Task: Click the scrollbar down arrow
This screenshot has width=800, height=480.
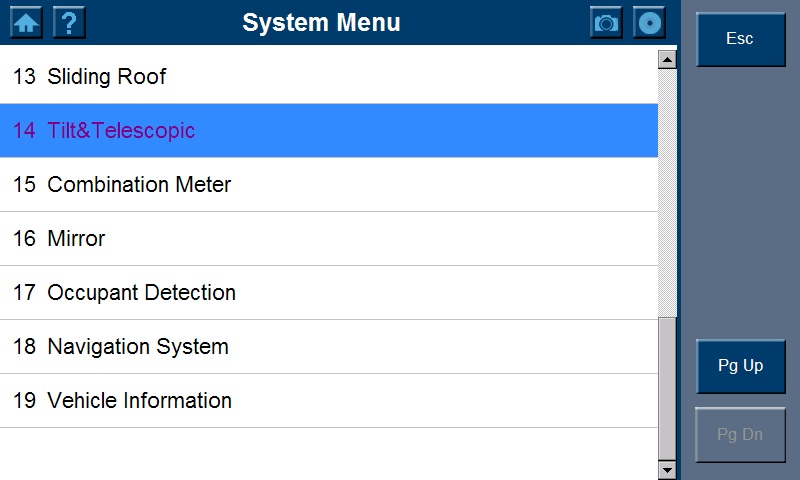Action: coord(668,469)
